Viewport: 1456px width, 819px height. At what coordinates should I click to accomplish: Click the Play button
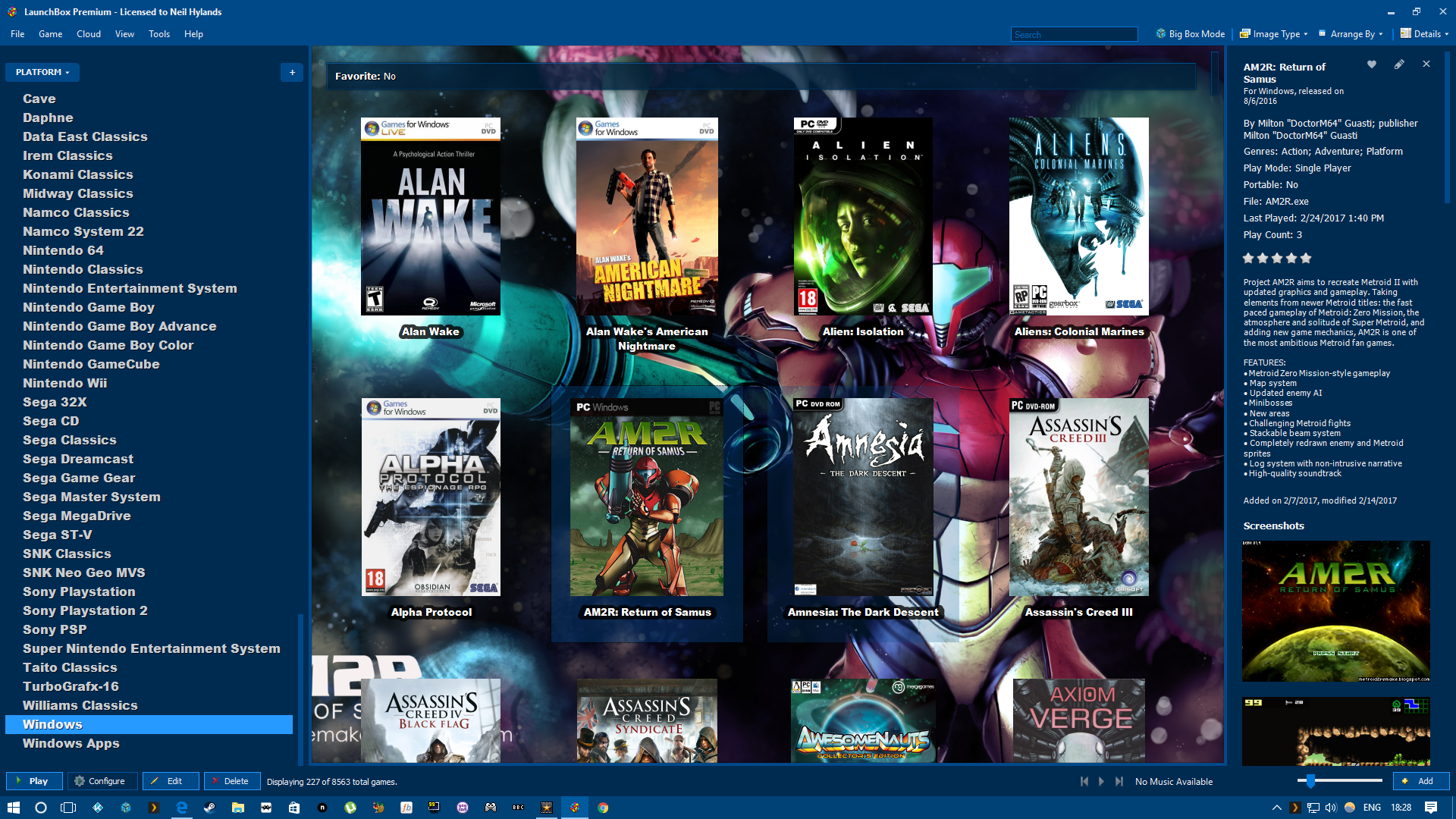(34, 781)
